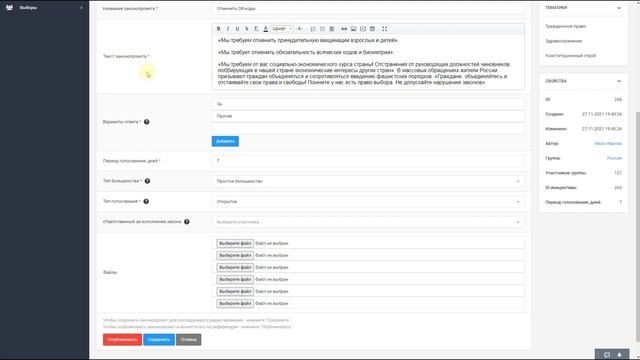
Task: Click the second 'Выберите файл' button
Action: (x=235, y=255)
